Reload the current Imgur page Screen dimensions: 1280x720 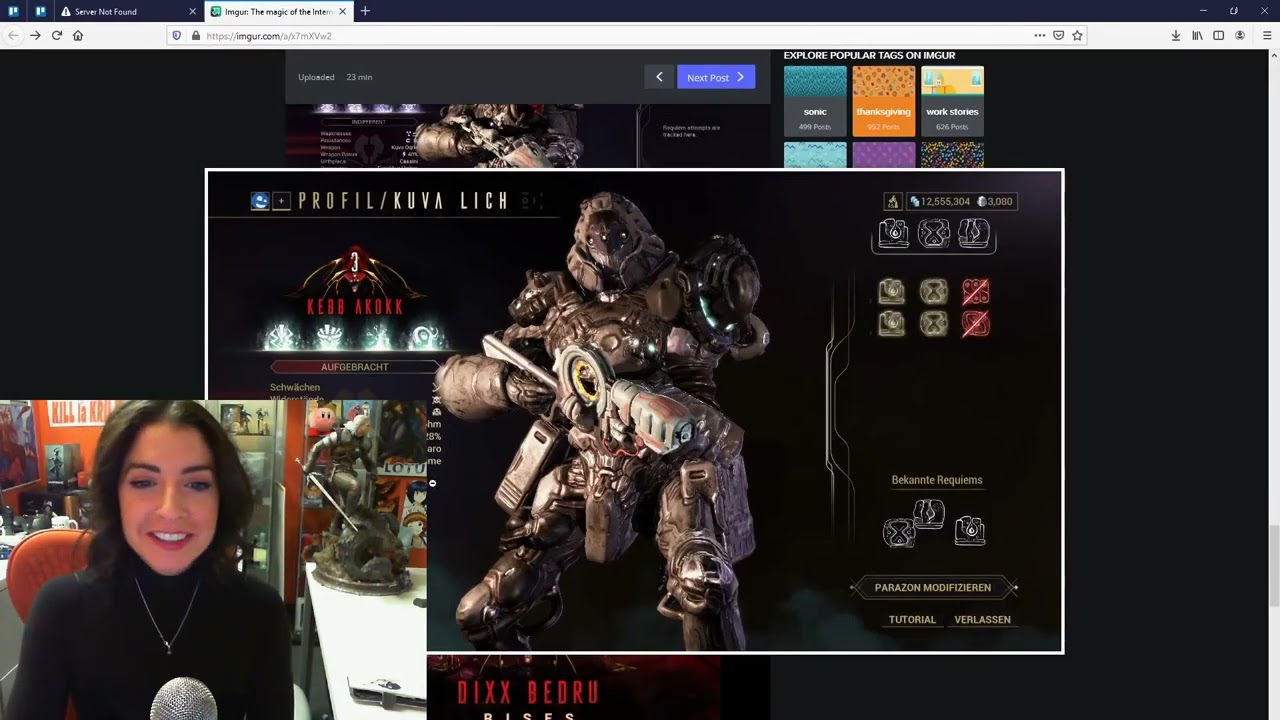pyautogui.click(x=57, y=35)
